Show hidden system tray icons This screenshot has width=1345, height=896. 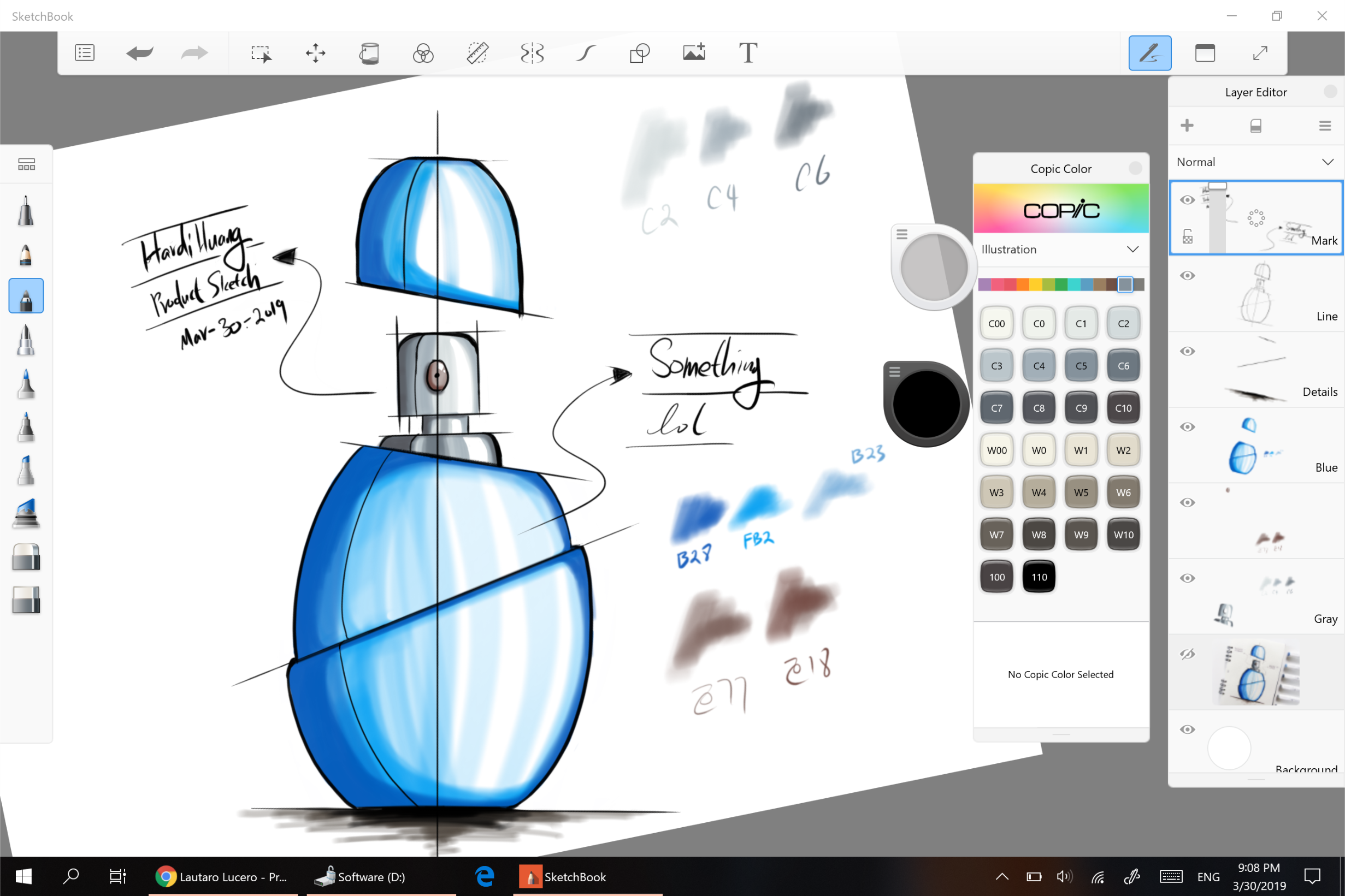pos(1002,876)
